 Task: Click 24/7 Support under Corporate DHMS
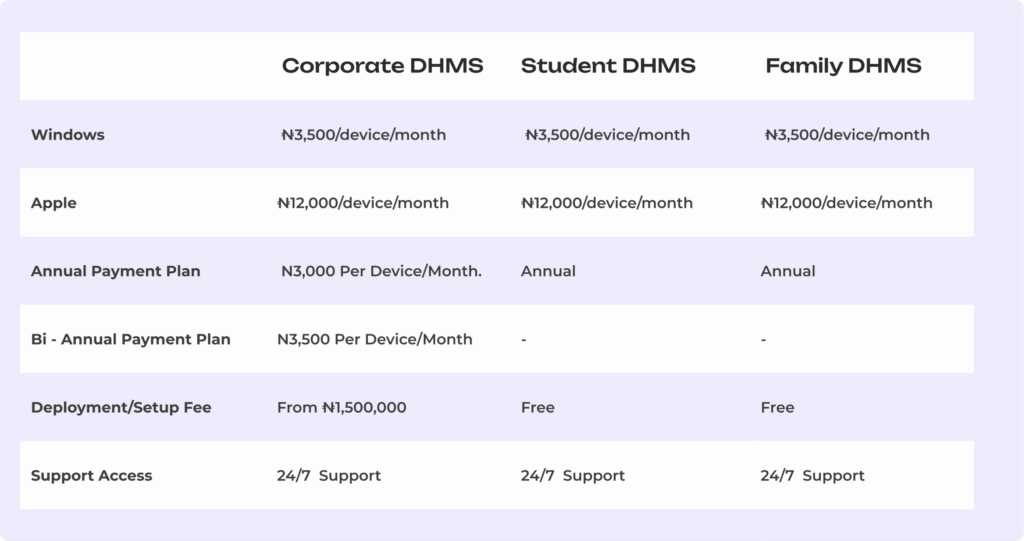pyautogui.click(x=329, y=475)
